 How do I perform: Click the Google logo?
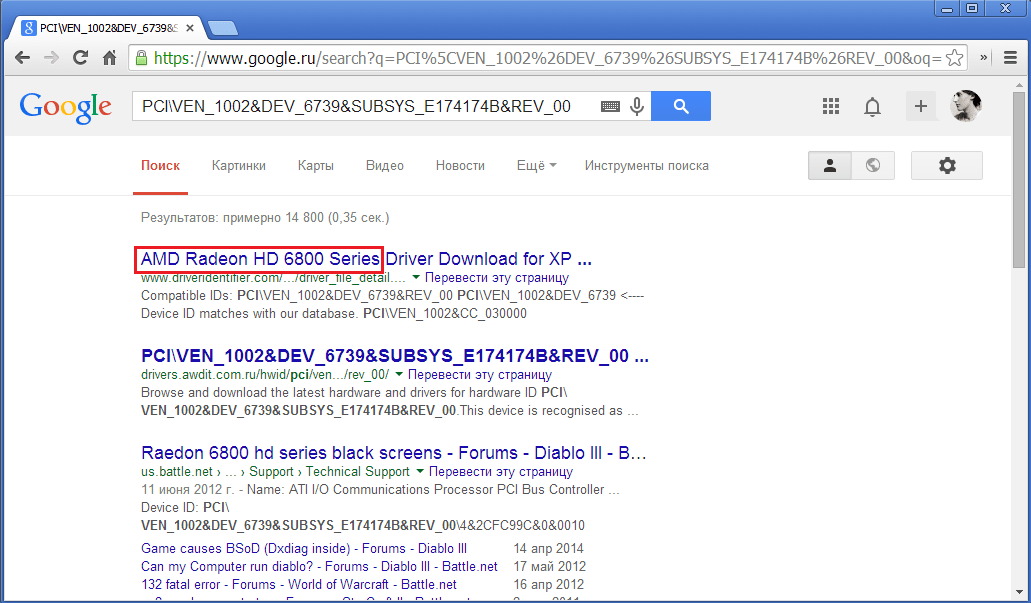[x=65, y=107]
